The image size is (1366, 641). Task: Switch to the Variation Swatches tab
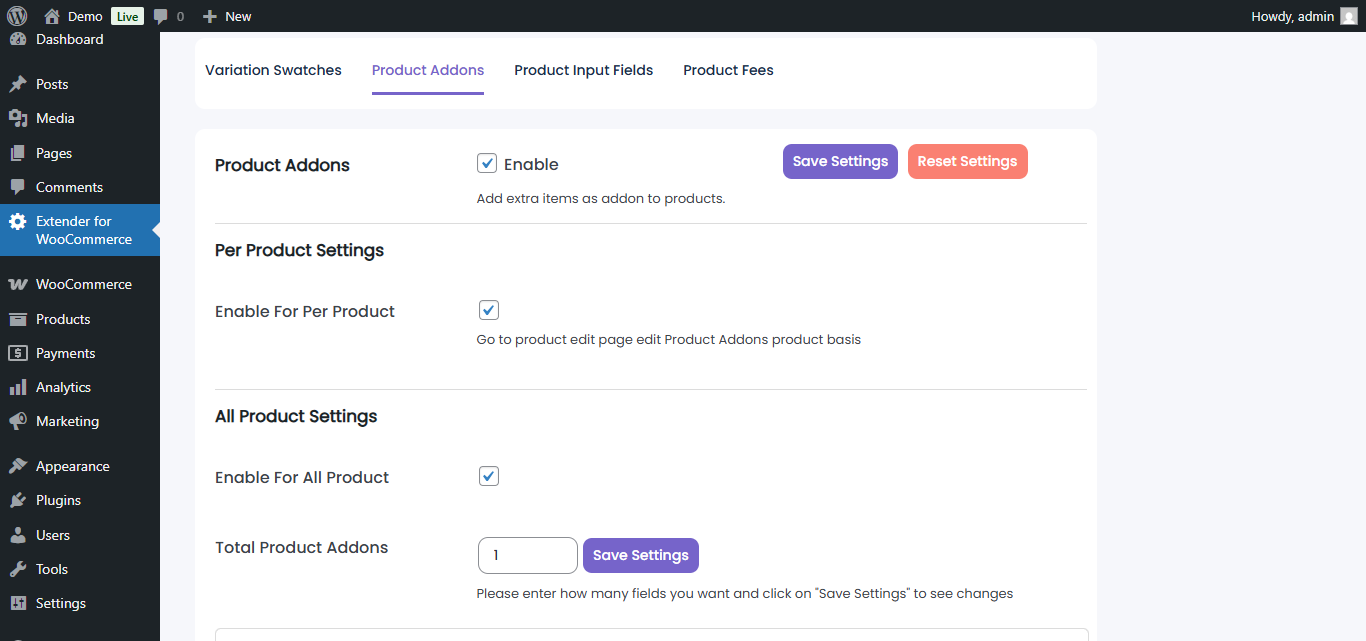tap(273, 70)
